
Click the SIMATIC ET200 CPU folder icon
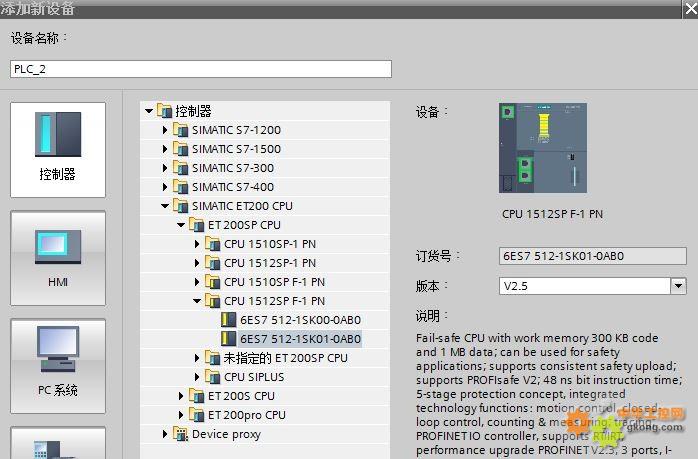pyautogui.click(x=180, y=206)
